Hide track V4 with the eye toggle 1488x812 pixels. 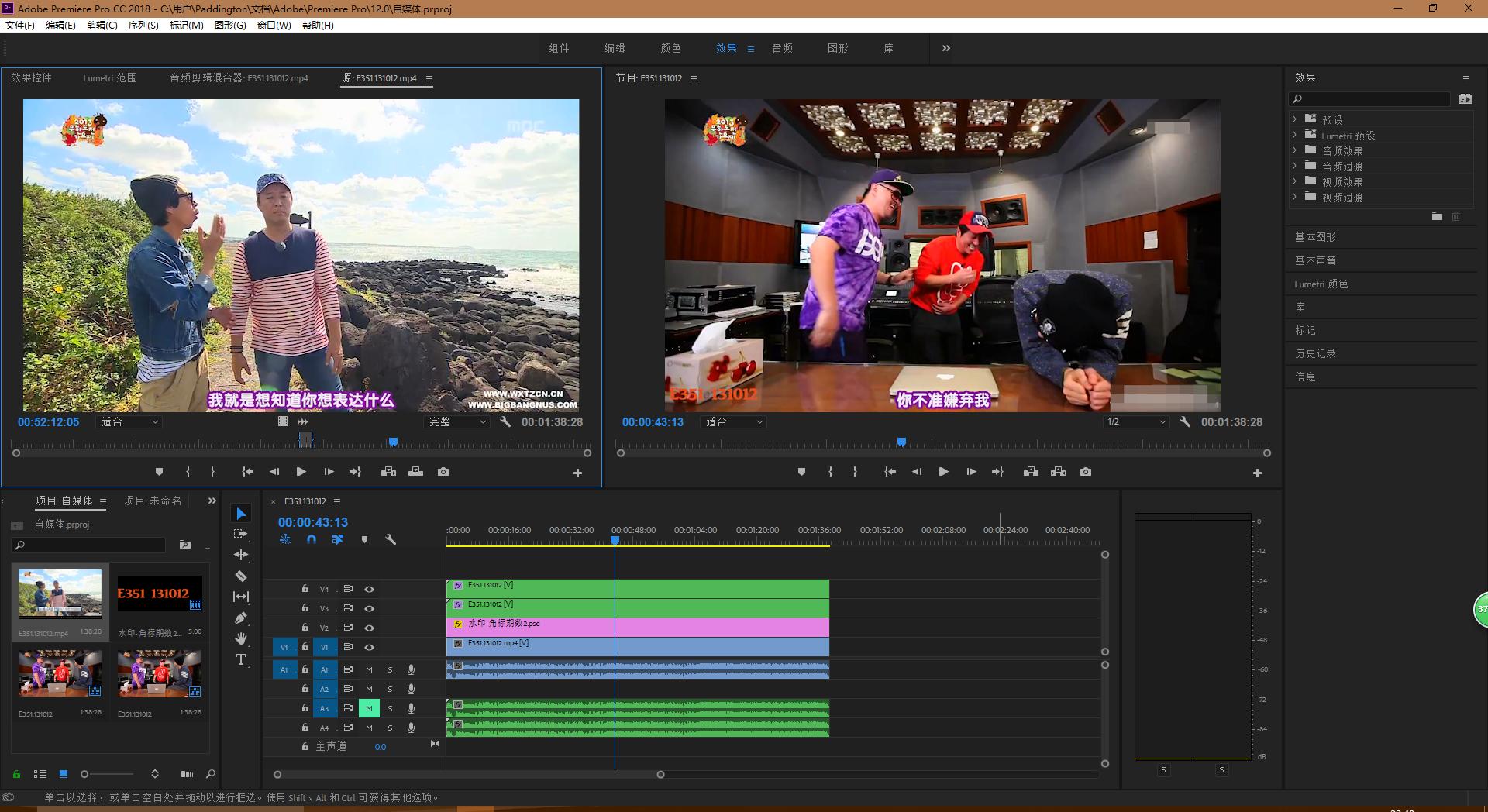(370, 589)
